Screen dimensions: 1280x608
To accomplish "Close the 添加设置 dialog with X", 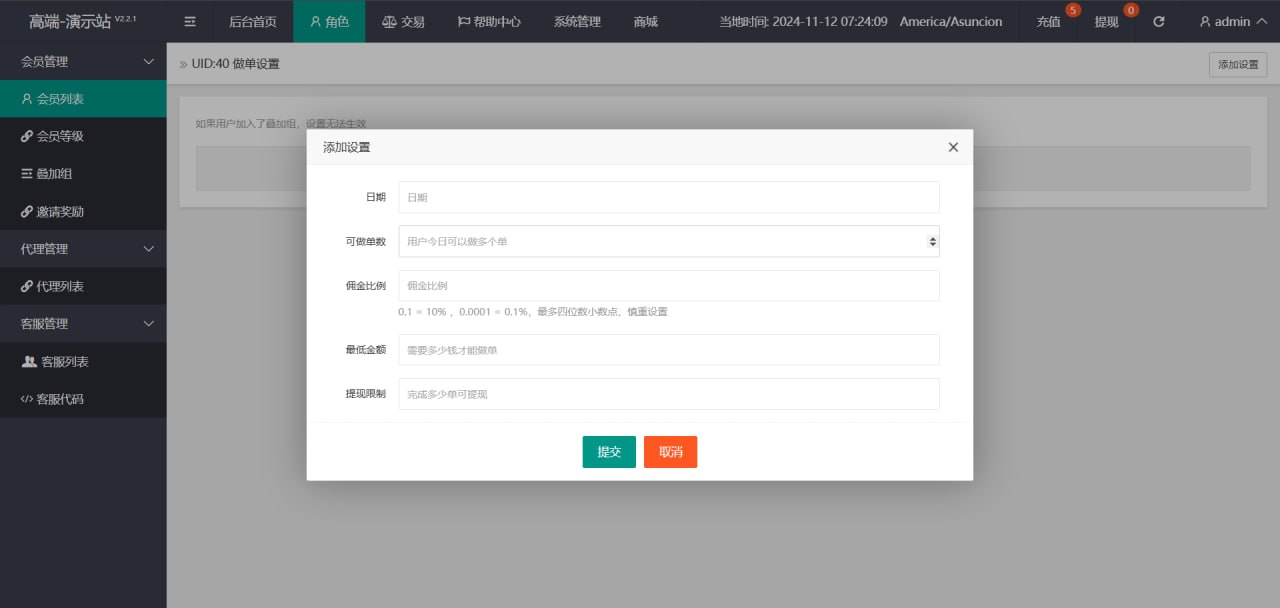I will click(x=952, y=147).
